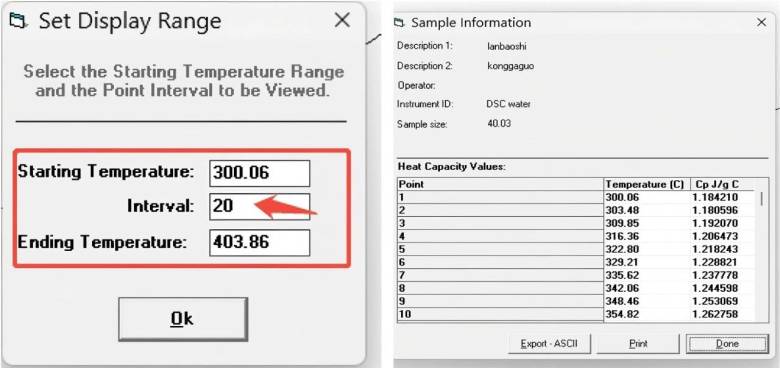Click the Instrument ID value DSC water
The height and width of the screenshot is (368, 780).
point(508,104)
